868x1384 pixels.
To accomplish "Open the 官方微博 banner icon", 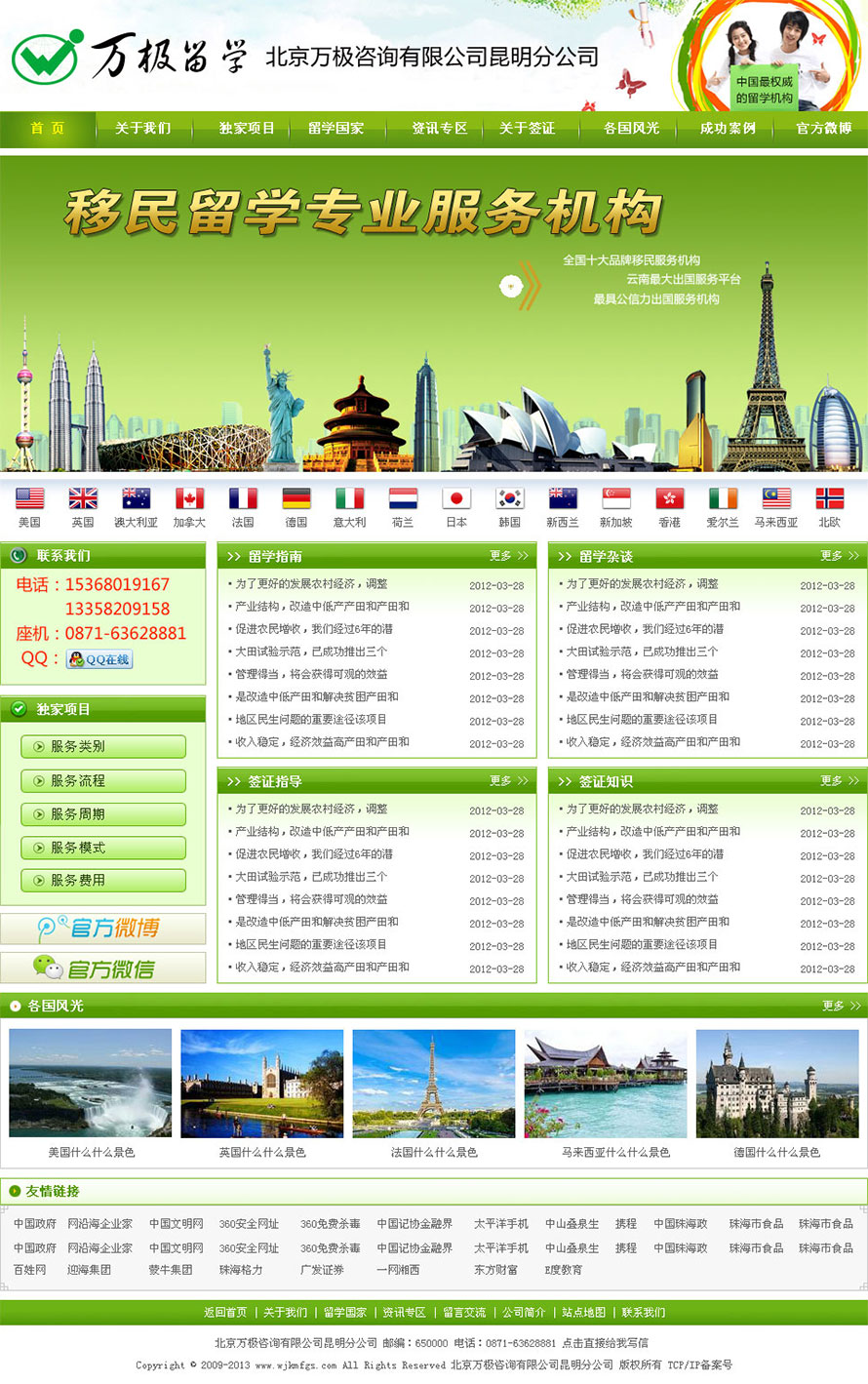I will click(x=102, y=929).
